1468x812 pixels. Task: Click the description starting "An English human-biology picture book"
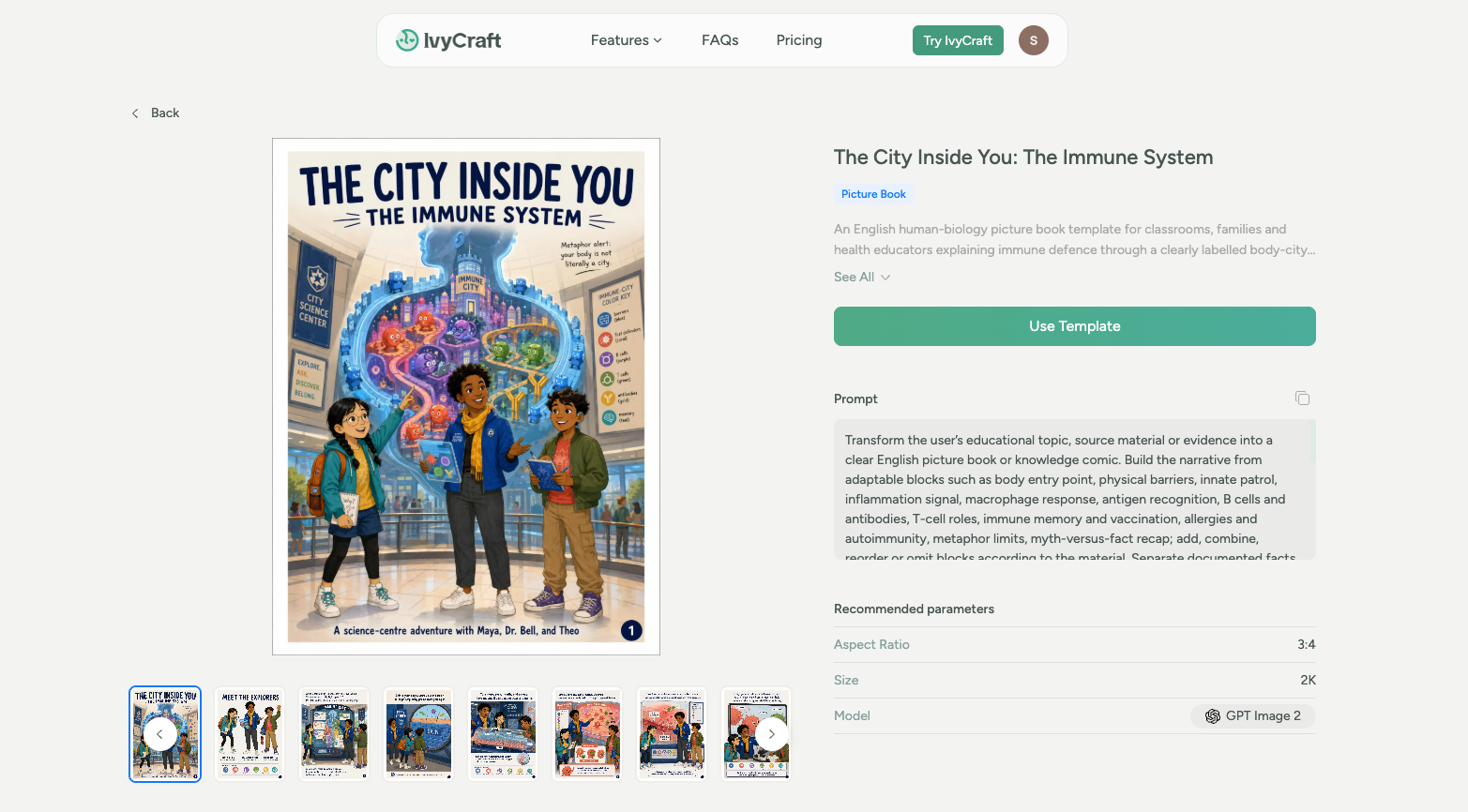(1075, 239)
